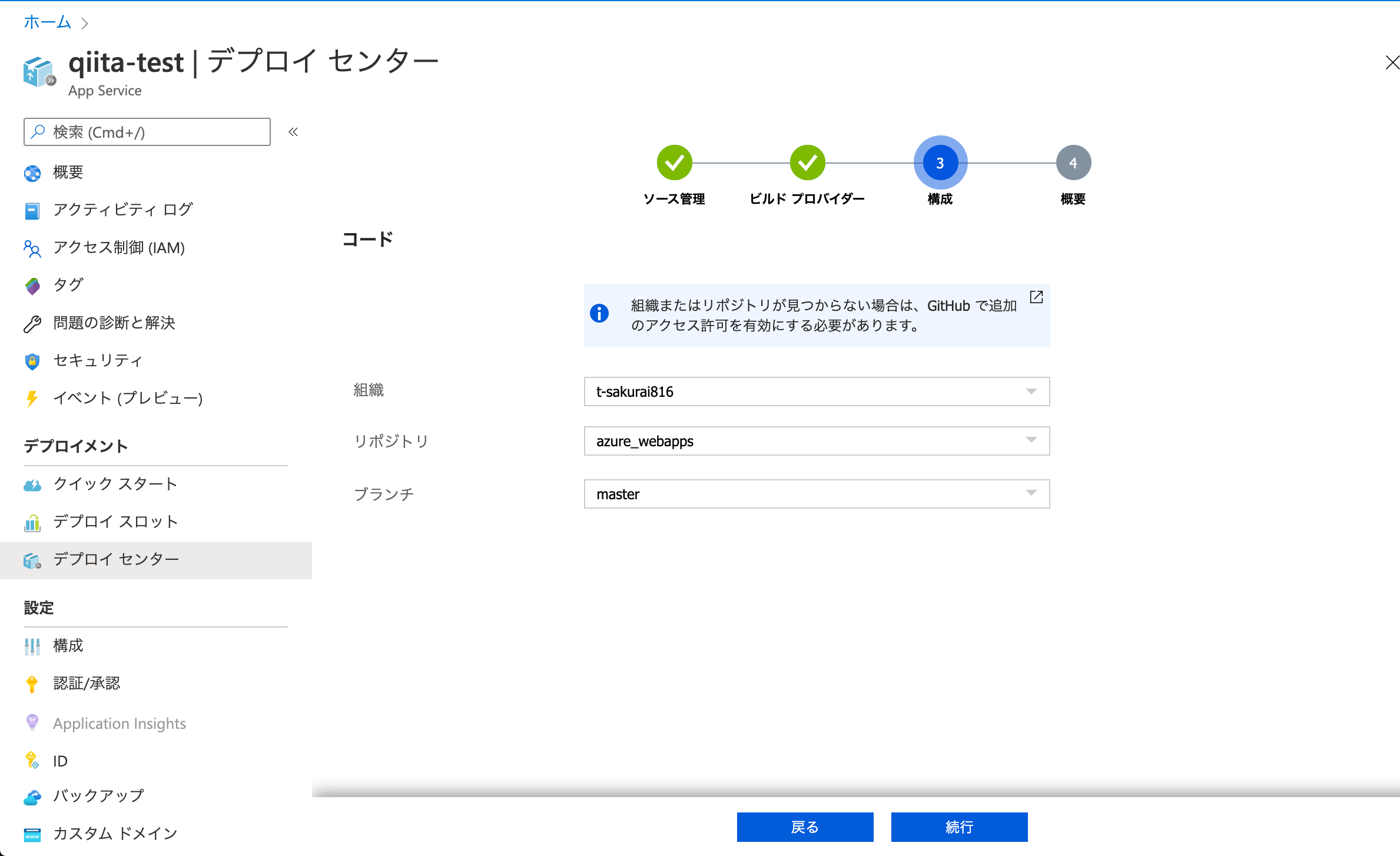
Task: Select the ビルド プロバイダー wizard step
Action: click(808, 162)
